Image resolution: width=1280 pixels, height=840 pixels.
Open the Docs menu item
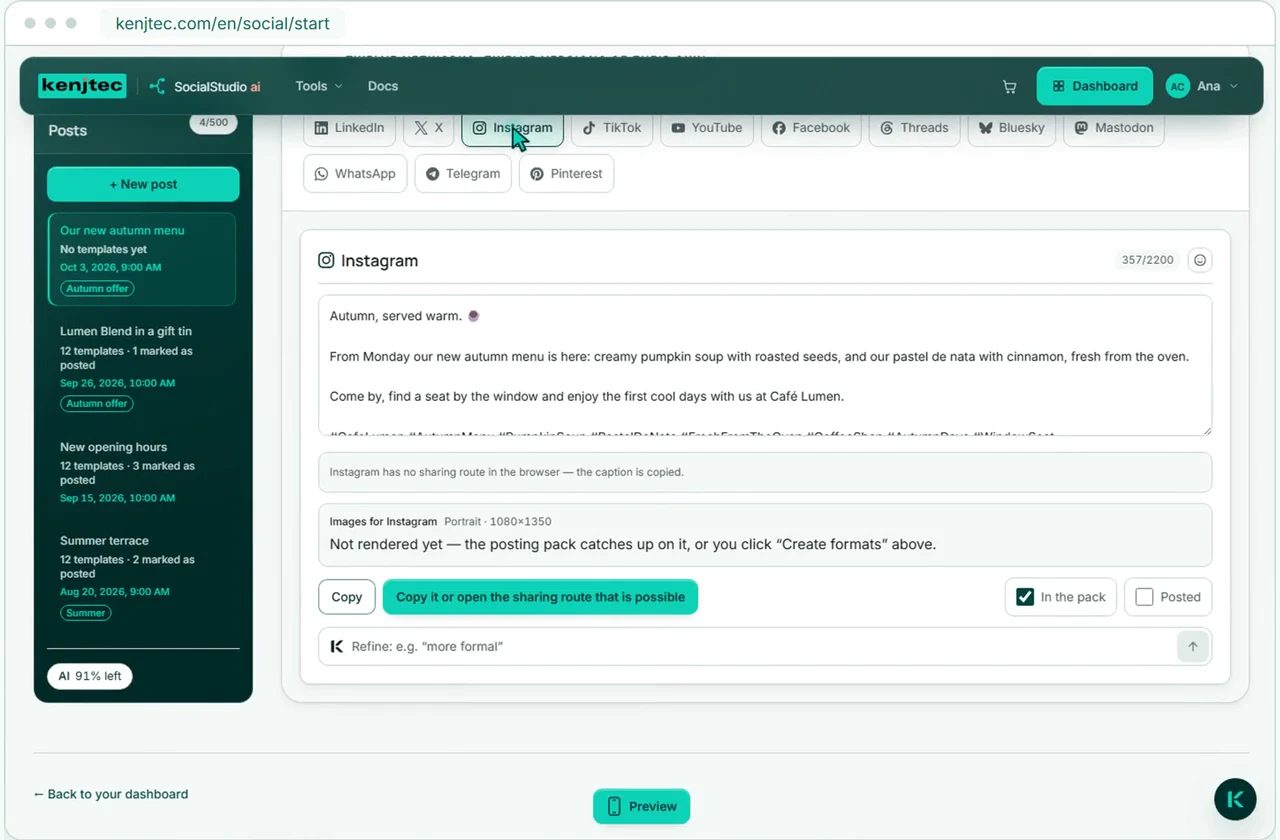tap(383, 87)
